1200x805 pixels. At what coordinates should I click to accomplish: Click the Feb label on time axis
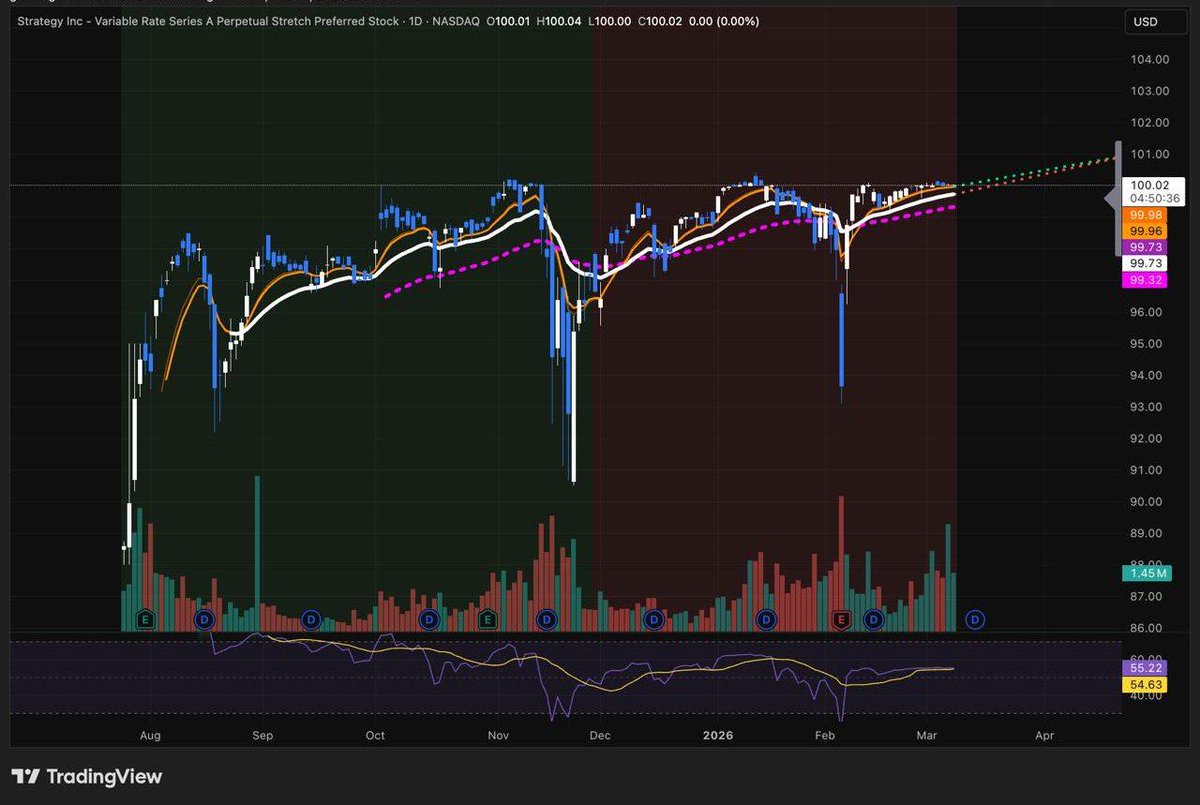[825, 735]
